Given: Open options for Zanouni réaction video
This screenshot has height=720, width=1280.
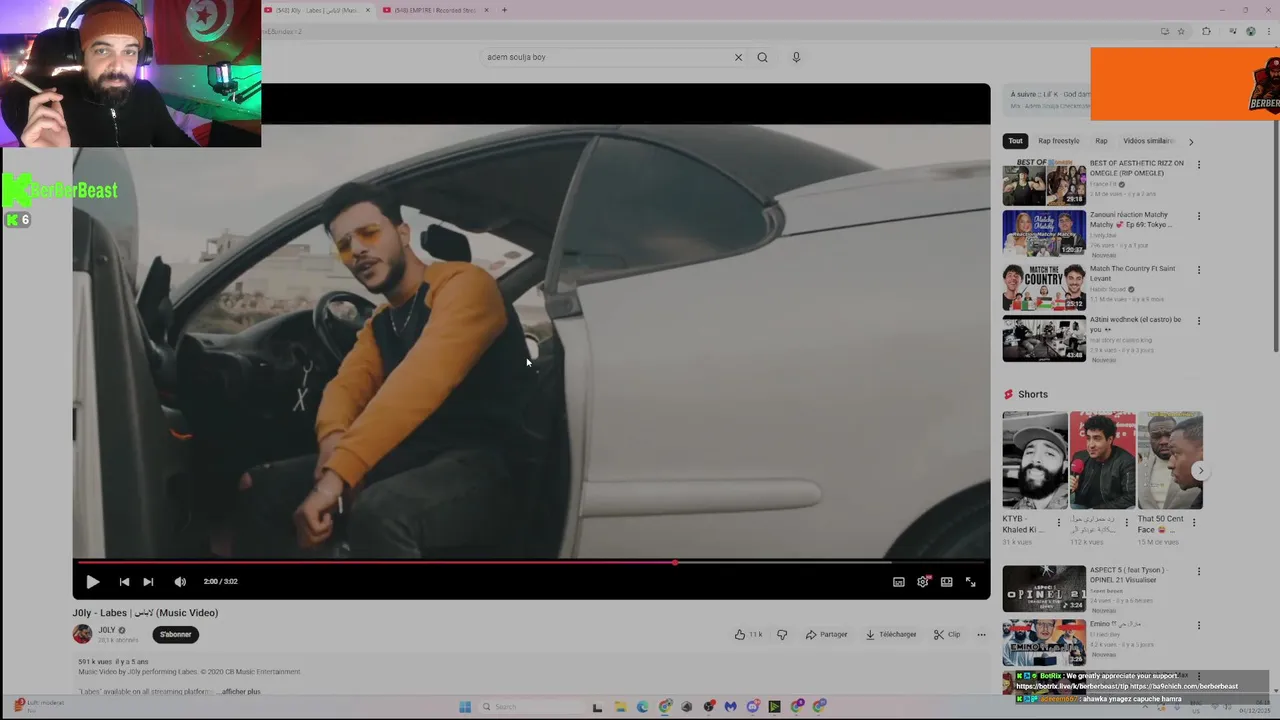Looking at the screenshot, I should 1199,216.
